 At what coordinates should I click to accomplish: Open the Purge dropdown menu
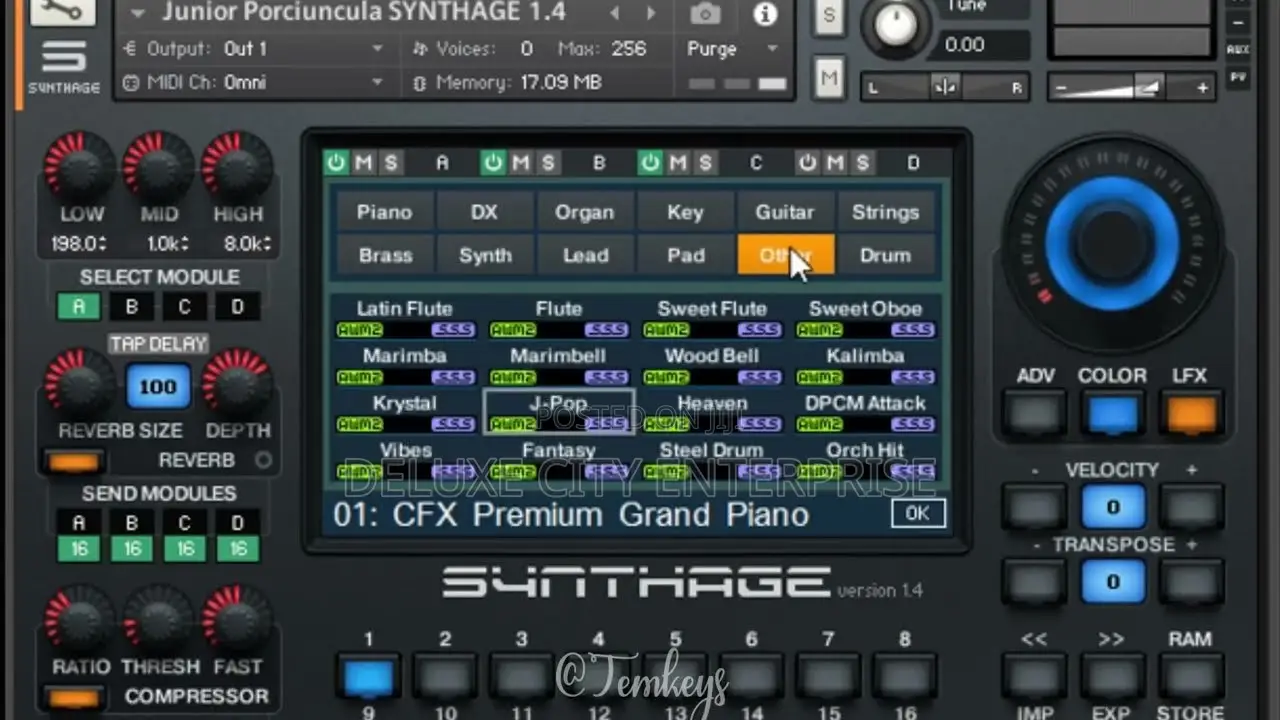pos(733,48)
